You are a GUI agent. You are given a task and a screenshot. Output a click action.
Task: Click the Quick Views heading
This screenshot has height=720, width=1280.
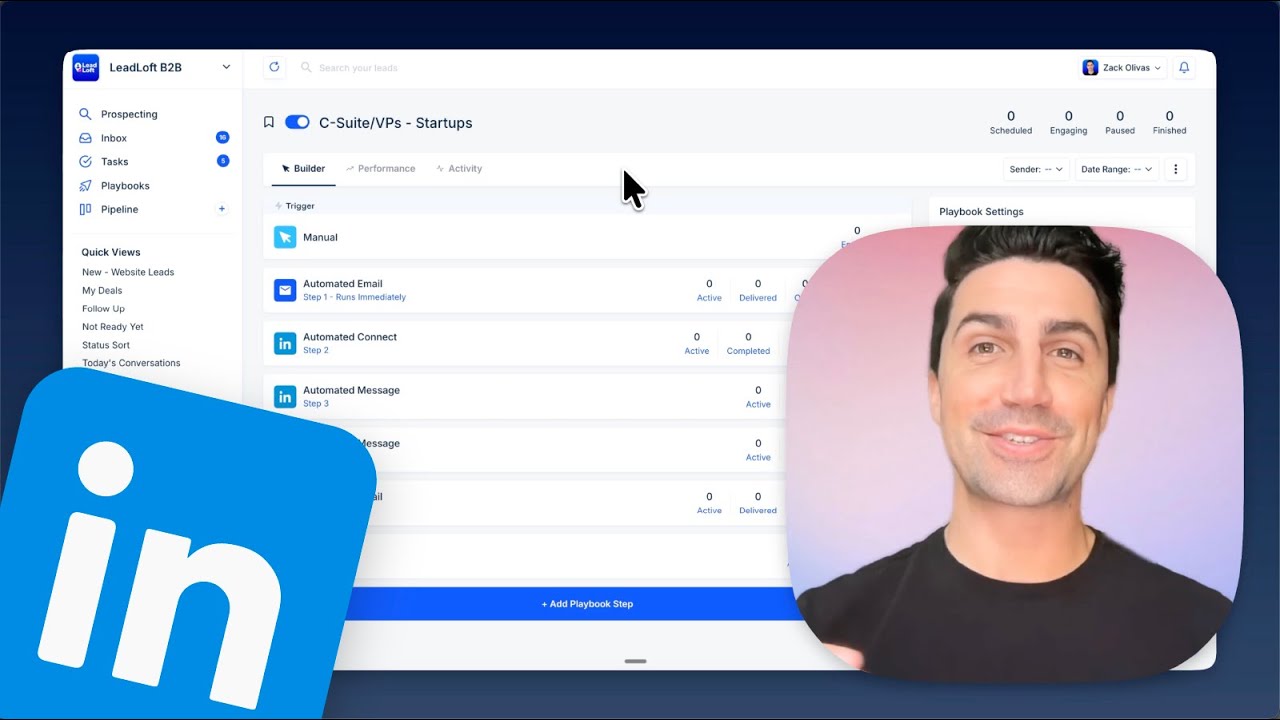[x=111, y=252]
